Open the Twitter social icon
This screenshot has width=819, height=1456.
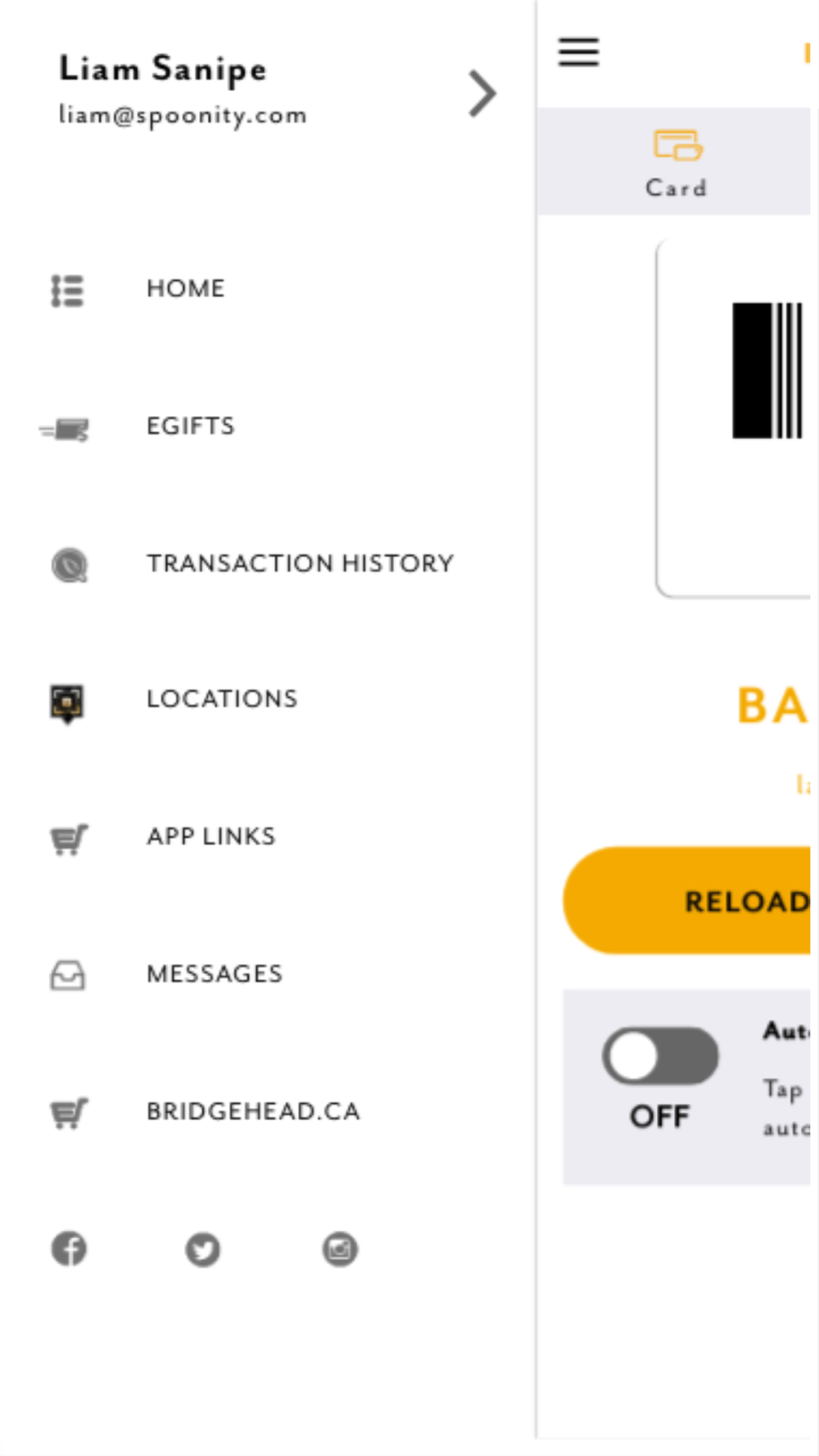[202, 1250]
